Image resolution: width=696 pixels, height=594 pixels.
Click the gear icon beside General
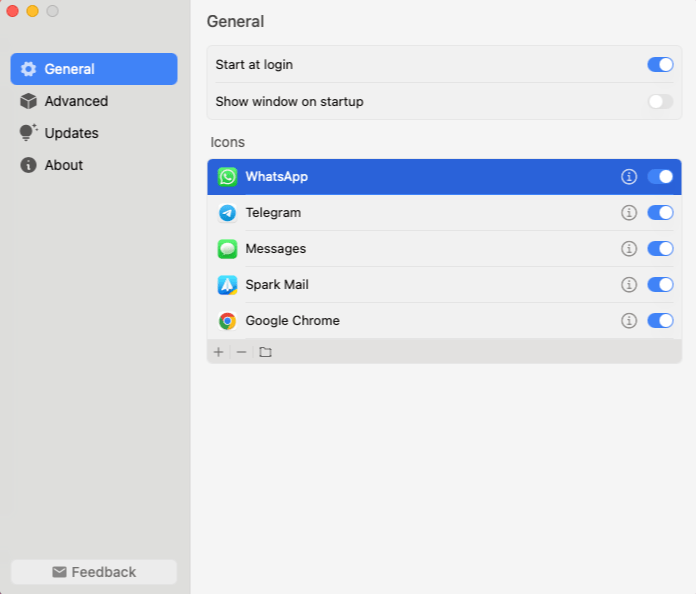tap(28, 69)
